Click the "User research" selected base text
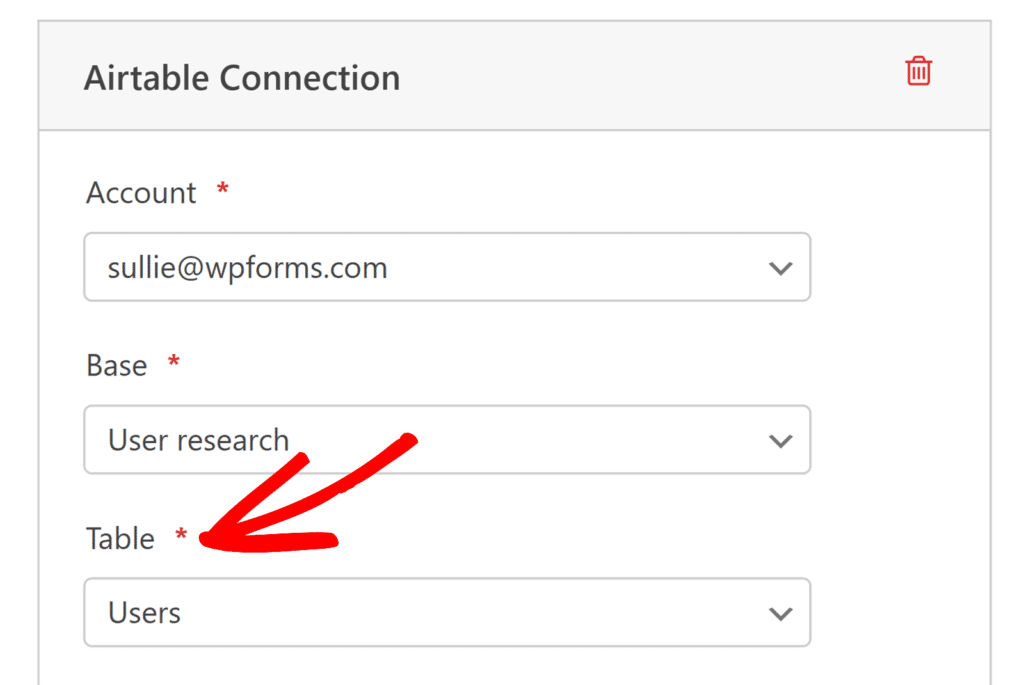 198,440
